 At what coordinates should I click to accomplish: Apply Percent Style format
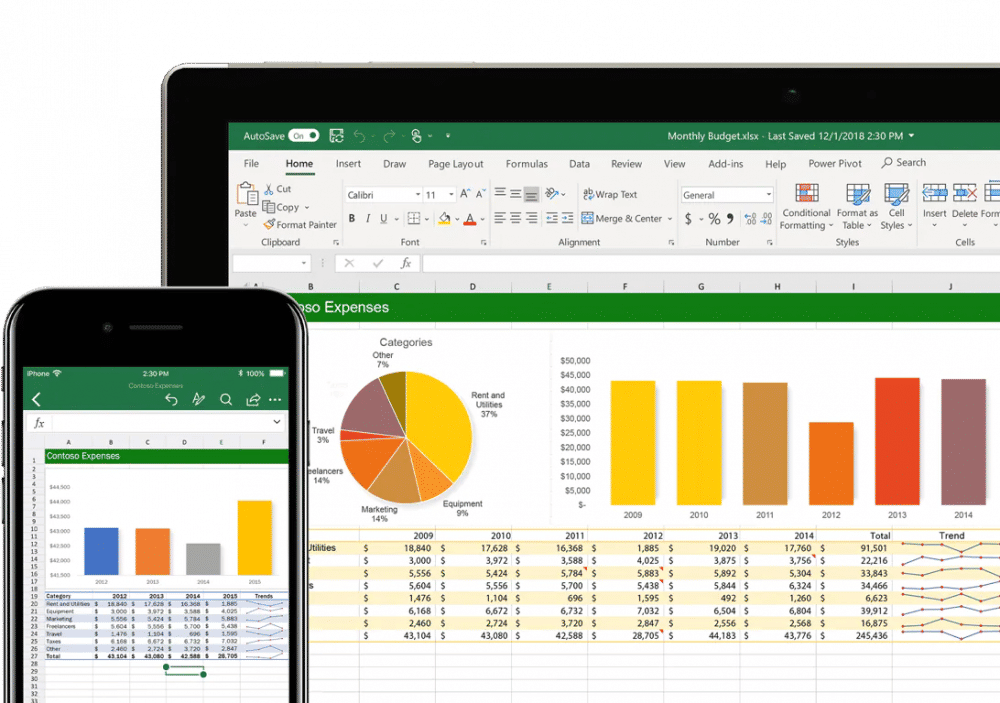click(714, 219)
